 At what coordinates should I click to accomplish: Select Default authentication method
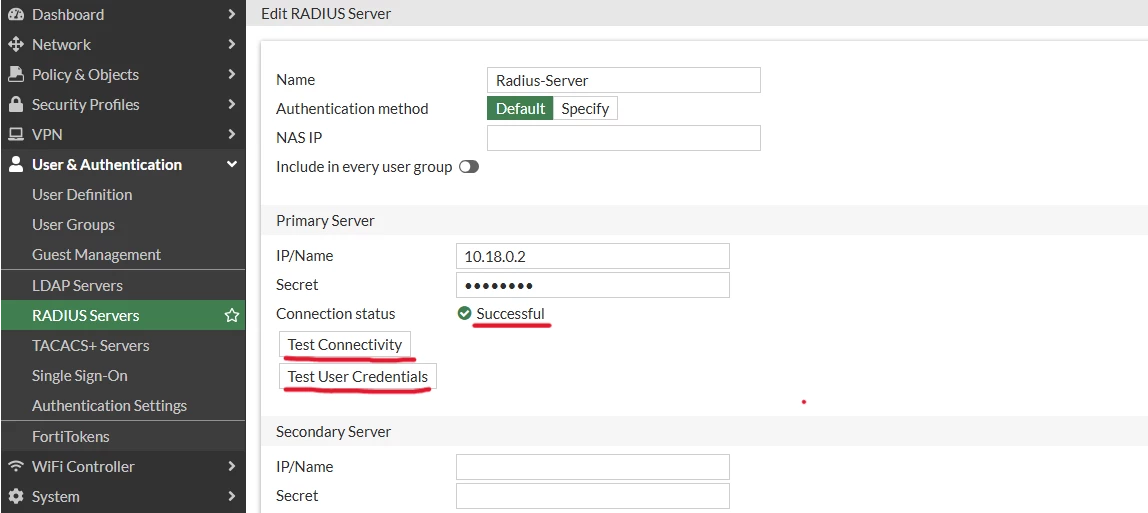tap(520, 109)
